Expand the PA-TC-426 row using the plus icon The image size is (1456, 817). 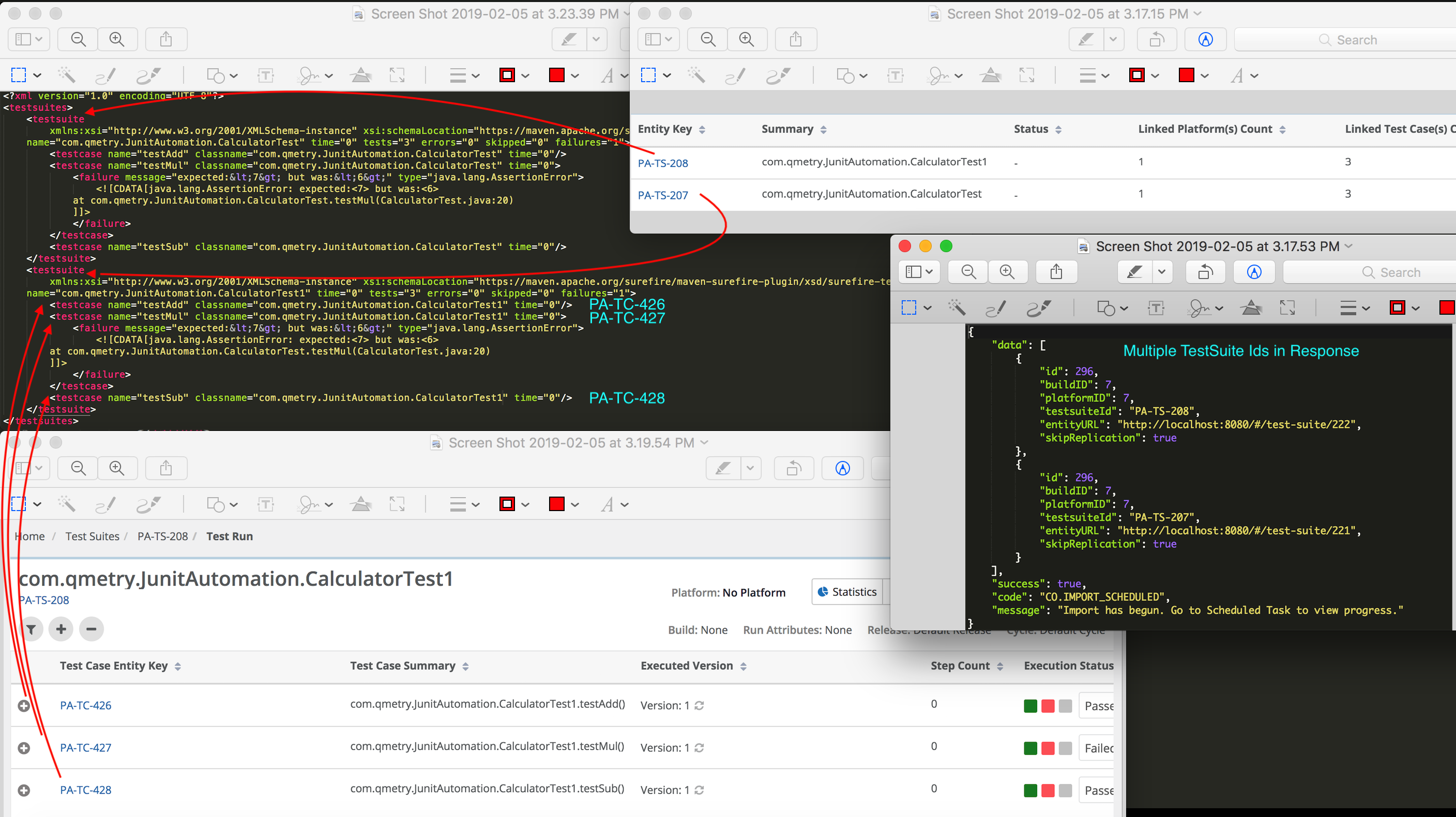(x=23, y=705)
